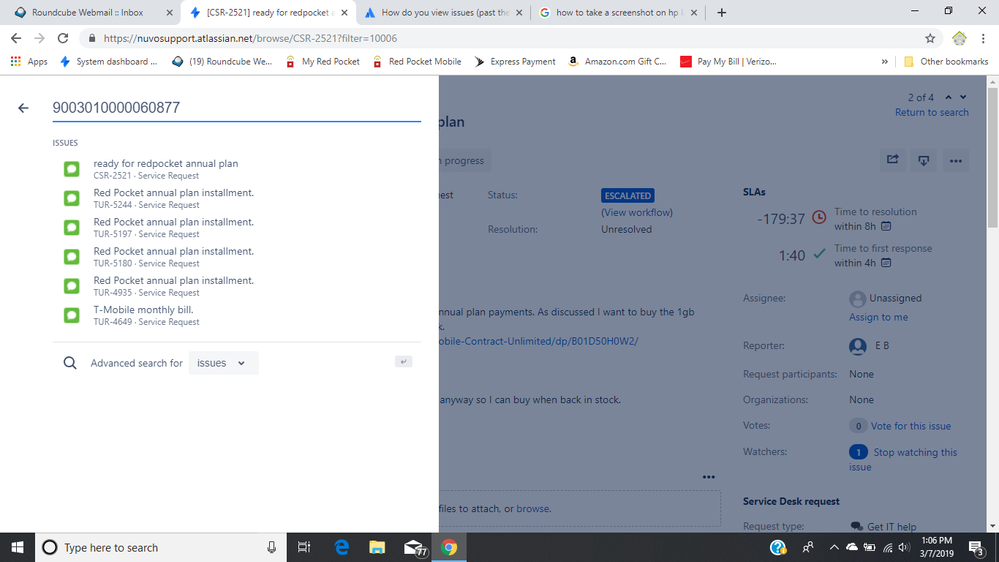Image resolution: width=999 pixels, height=562 pixels.
Task: Open System dashboard bookmark
Action: [x=108, y=62]
